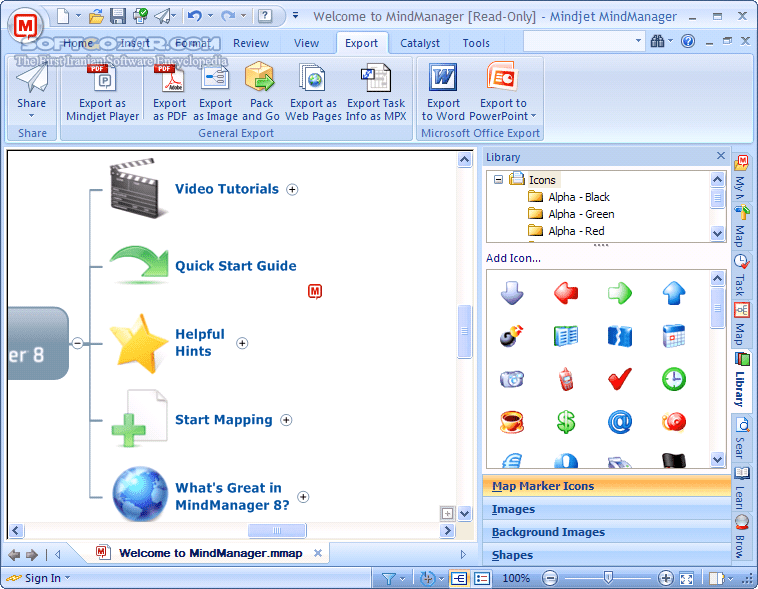Click the binoculars Find icon

coord(657,41)
